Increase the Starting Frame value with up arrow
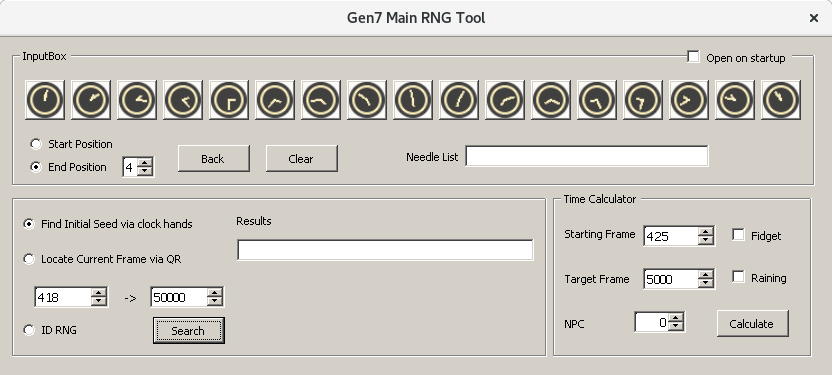 click(x=705, y=231)
